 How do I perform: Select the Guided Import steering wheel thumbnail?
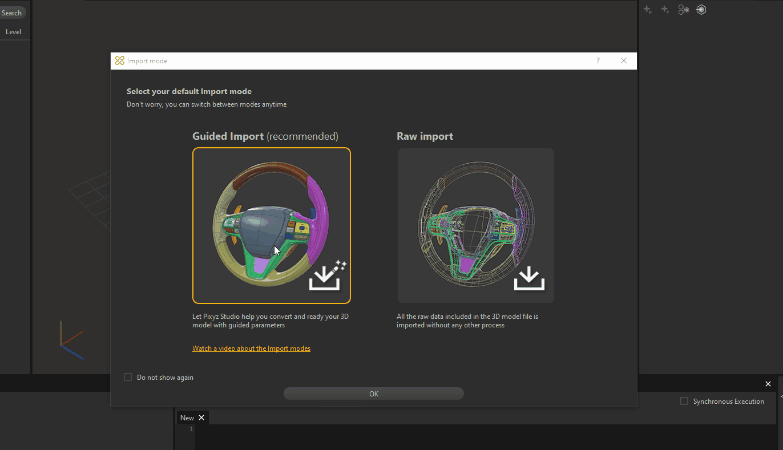pyautogui.click(x=271, y=225)
